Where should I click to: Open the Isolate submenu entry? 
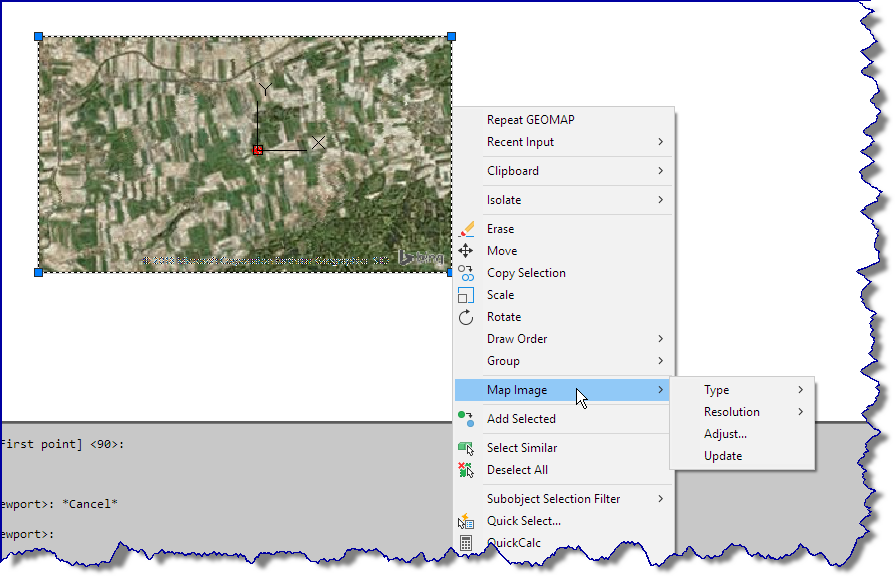tap(503, 199)
